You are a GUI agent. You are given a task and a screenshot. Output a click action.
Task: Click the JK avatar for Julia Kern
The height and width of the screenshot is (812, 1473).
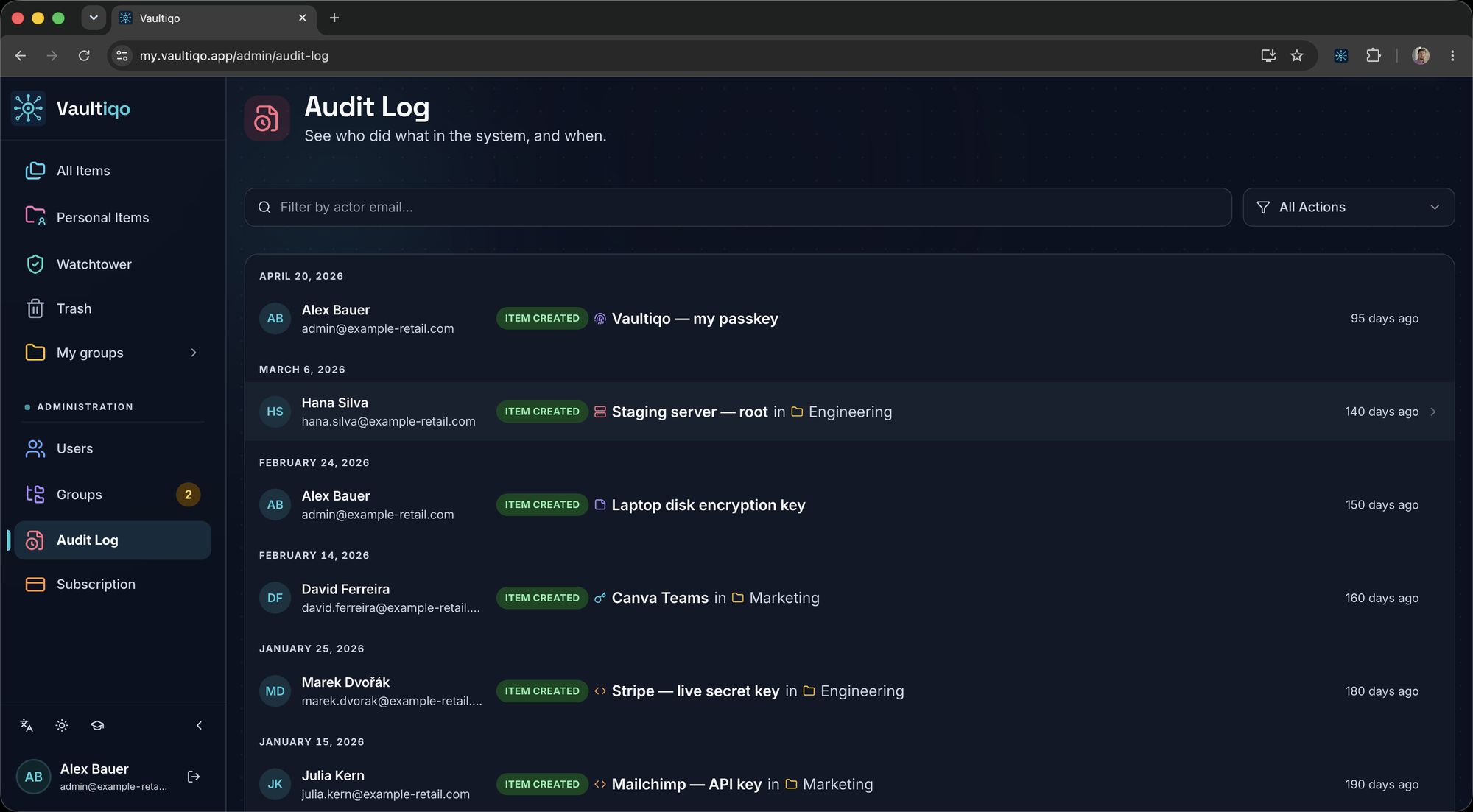(x=275, y=785)
